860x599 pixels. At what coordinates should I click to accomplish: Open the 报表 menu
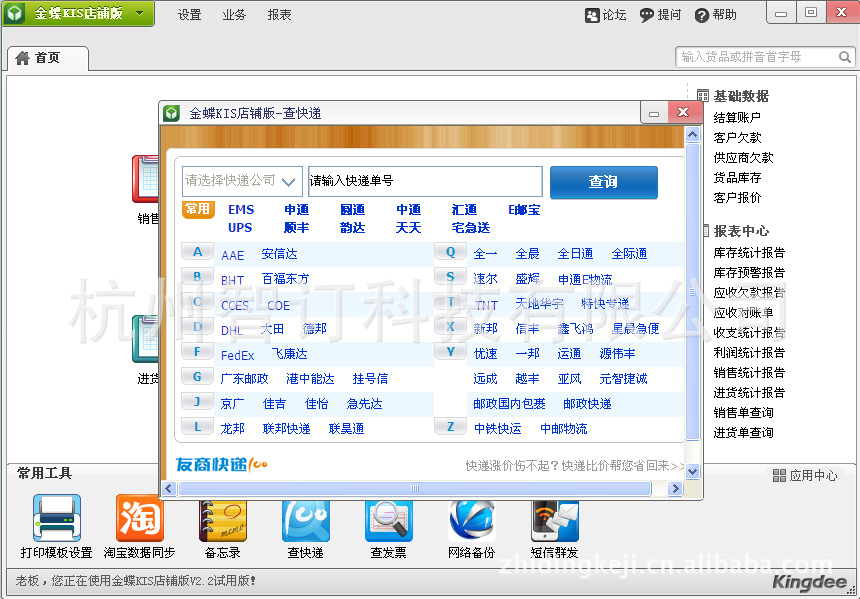279,15
